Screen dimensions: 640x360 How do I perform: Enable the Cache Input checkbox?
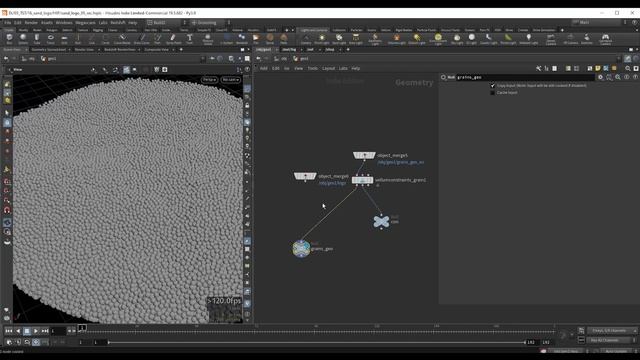point(492,93)
